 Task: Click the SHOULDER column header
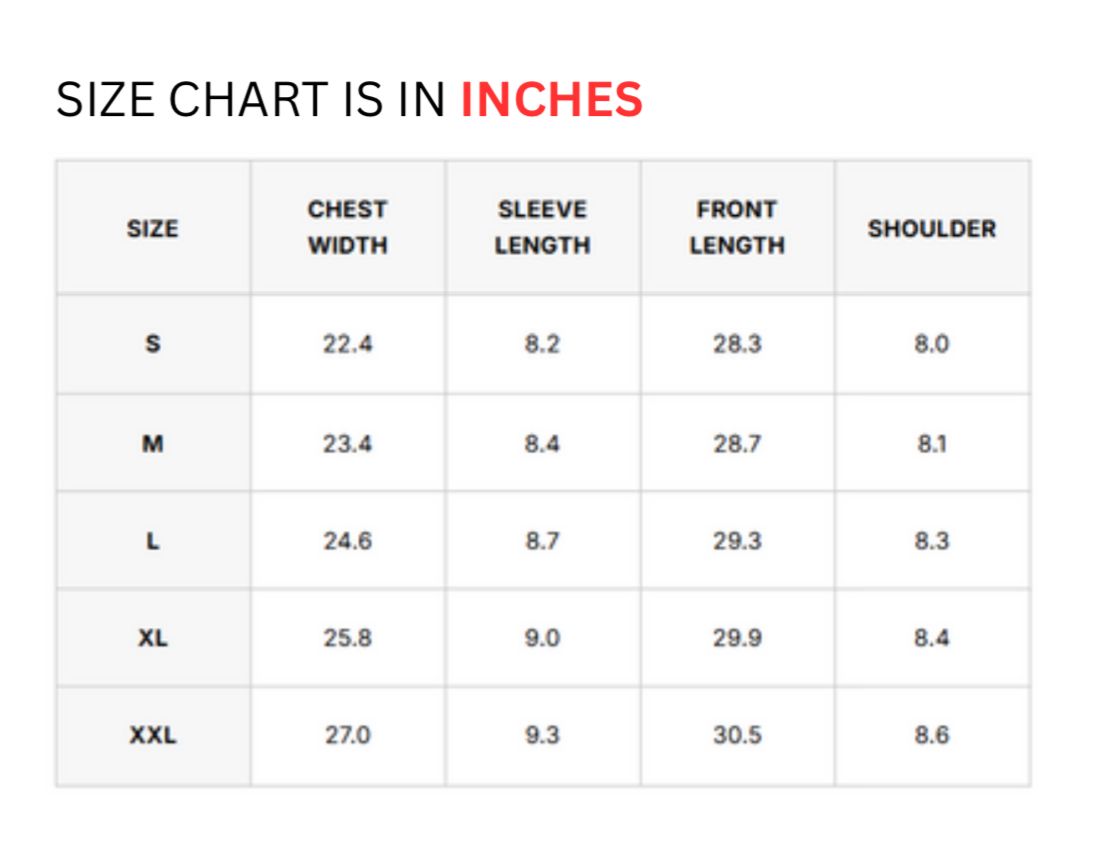932,229
